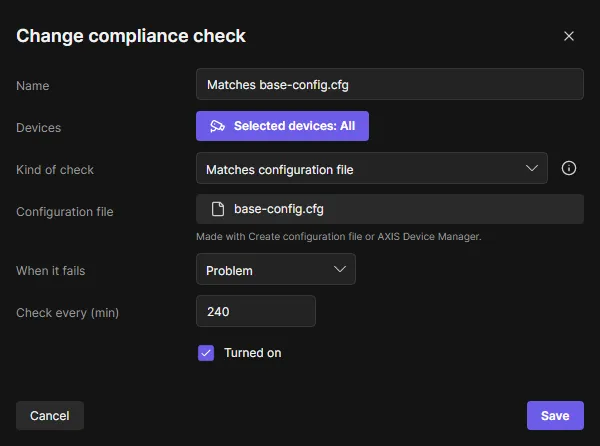600x446 pixels.
Task: Click the Change compliance check title
Action: [x=131, y=36]
